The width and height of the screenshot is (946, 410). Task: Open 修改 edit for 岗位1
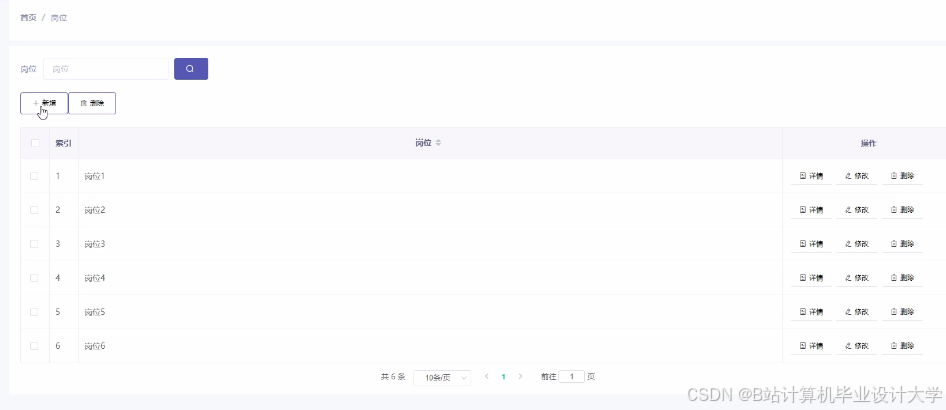point(857,176)
